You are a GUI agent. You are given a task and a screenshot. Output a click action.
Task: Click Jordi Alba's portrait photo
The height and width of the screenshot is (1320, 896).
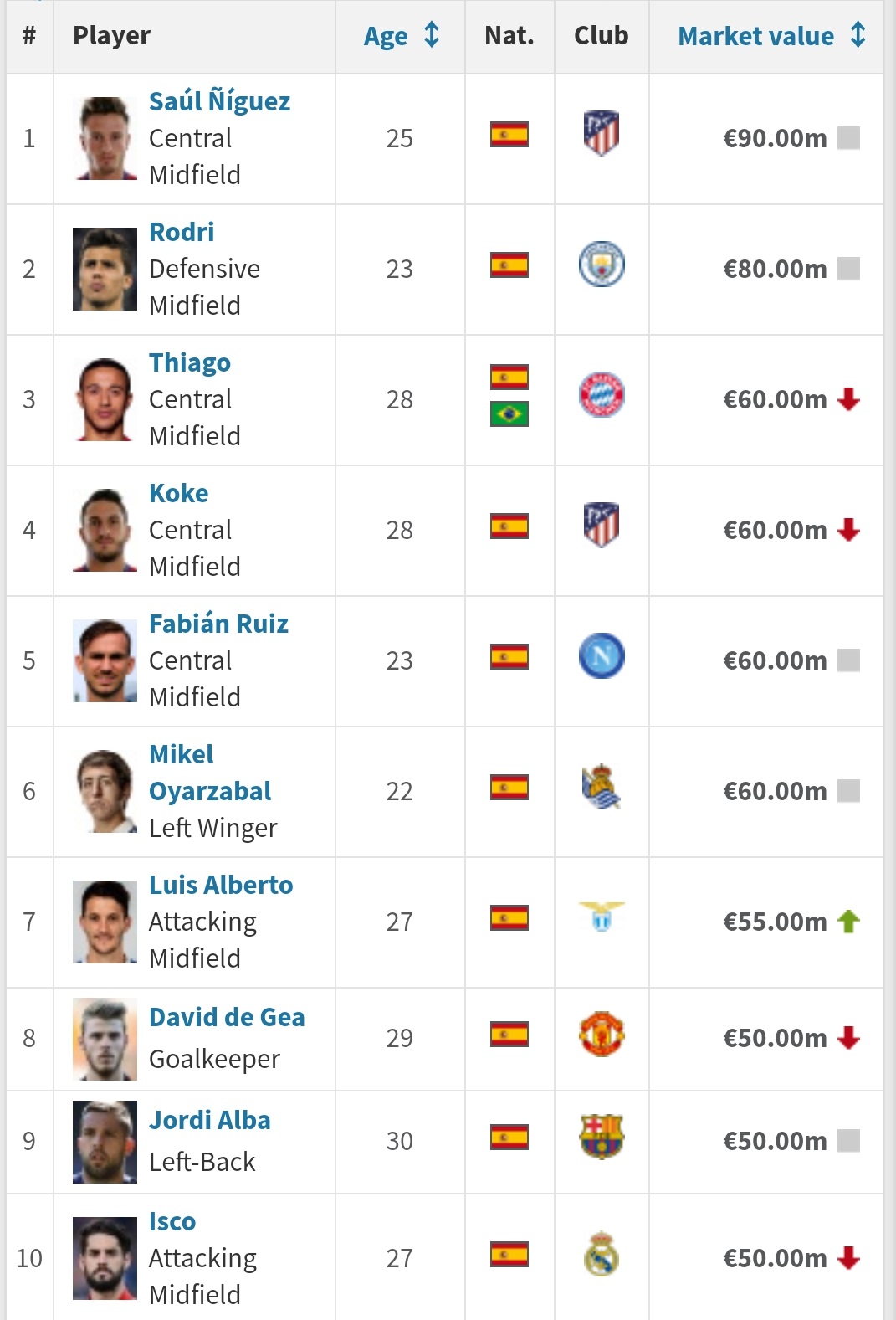105,1142
